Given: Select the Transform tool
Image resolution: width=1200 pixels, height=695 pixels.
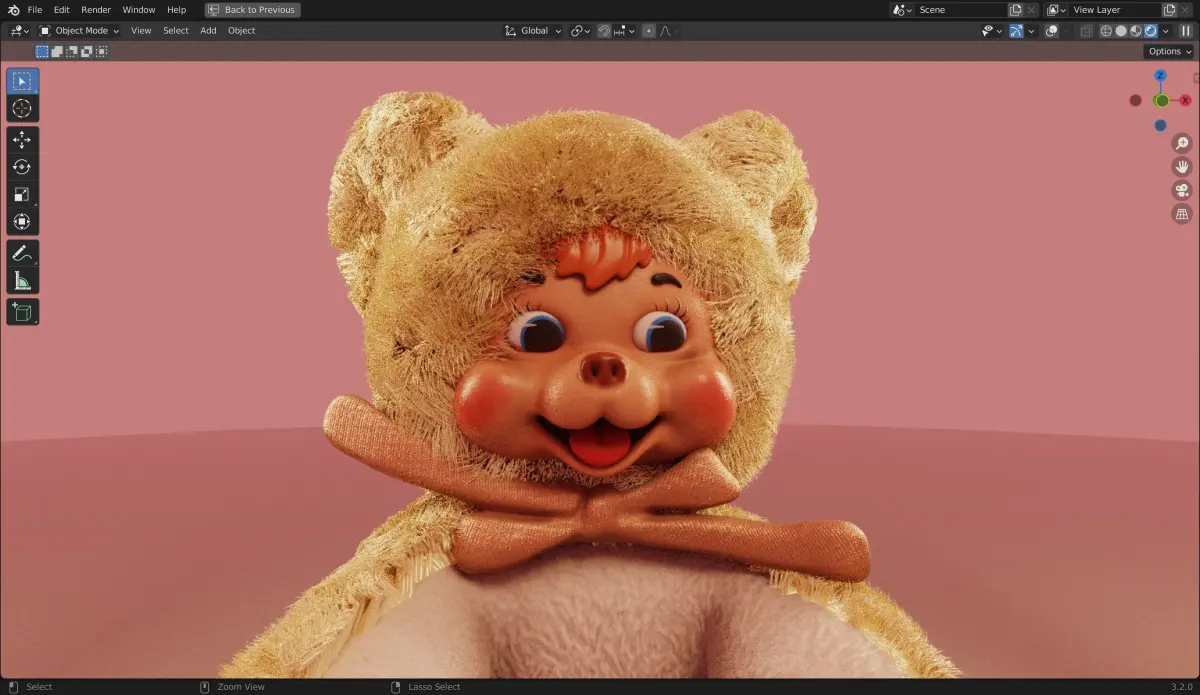Looking at the screenshot, I should pos(23,221).
